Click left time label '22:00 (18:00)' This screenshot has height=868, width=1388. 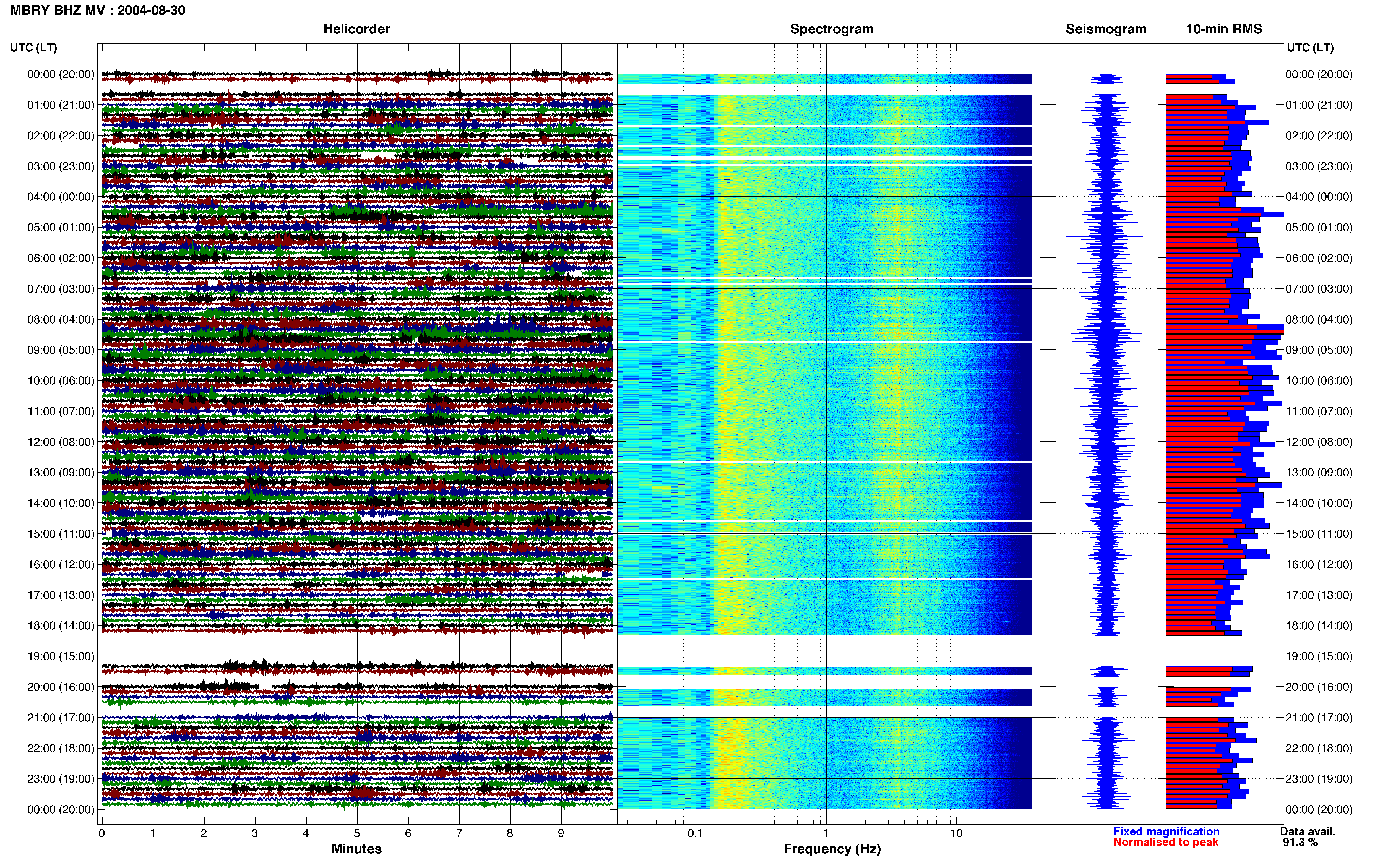[x=61, y=748]
